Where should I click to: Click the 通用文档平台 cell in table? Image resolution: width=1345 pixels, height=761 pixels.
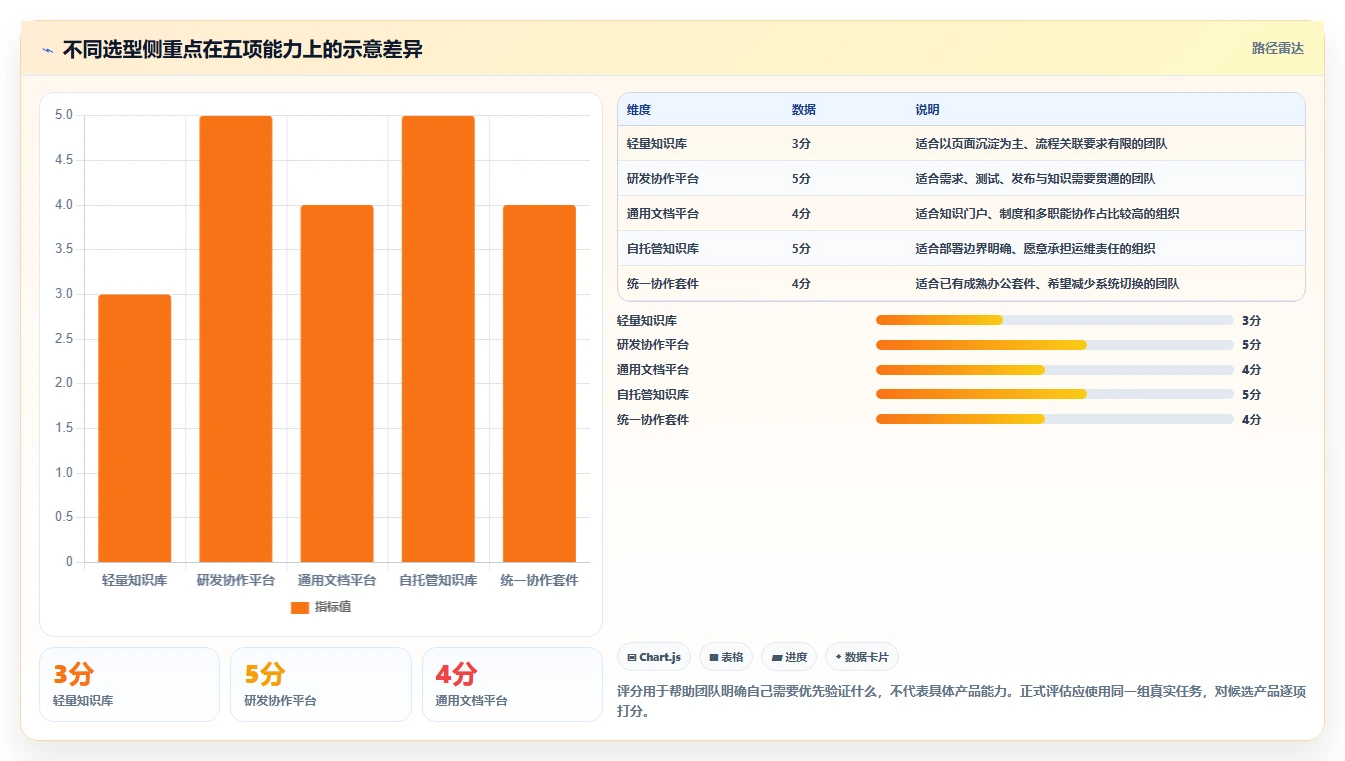pyautogui.click(x=663, y=214)
